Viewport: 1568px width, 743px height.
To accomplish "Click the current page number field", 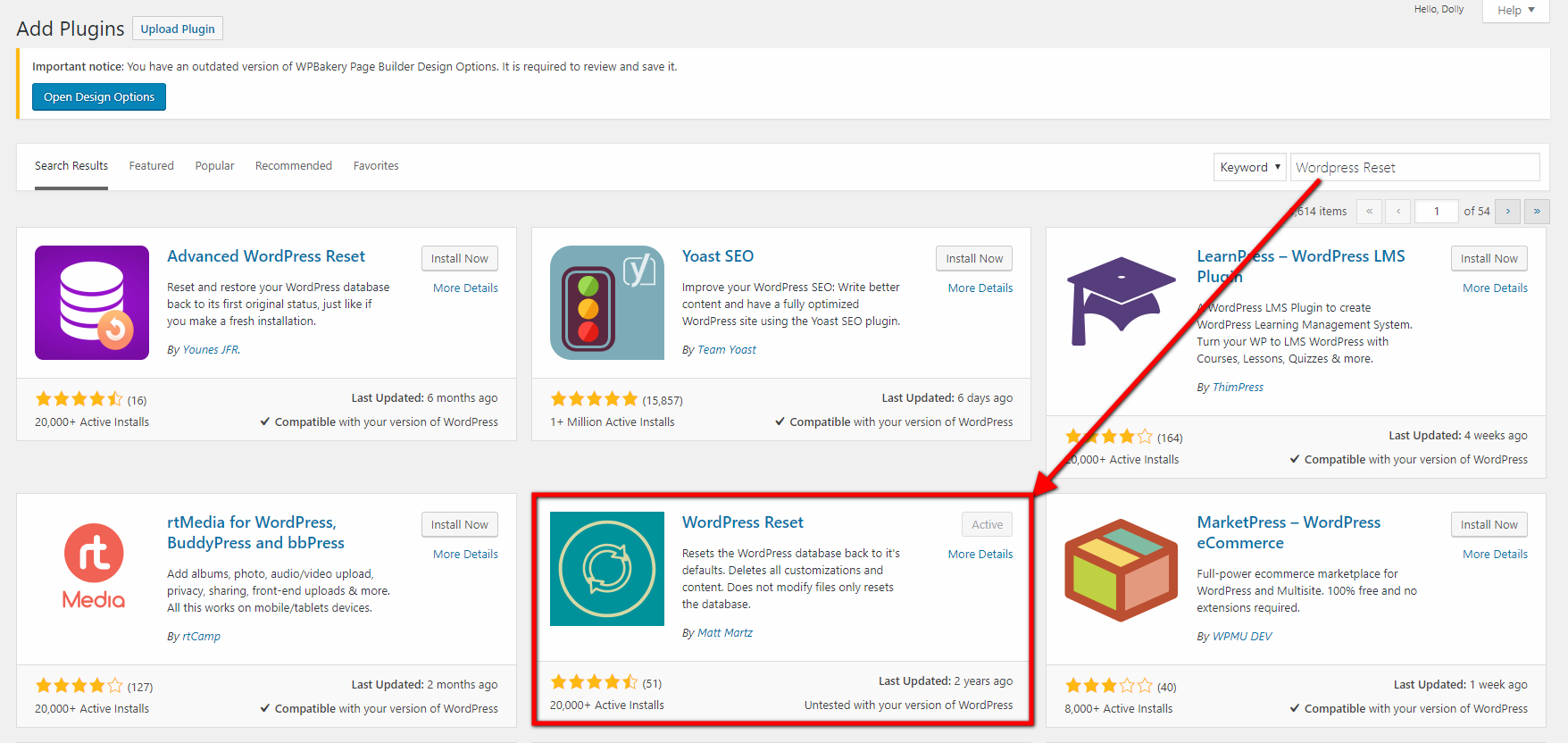I will 1436,212.
